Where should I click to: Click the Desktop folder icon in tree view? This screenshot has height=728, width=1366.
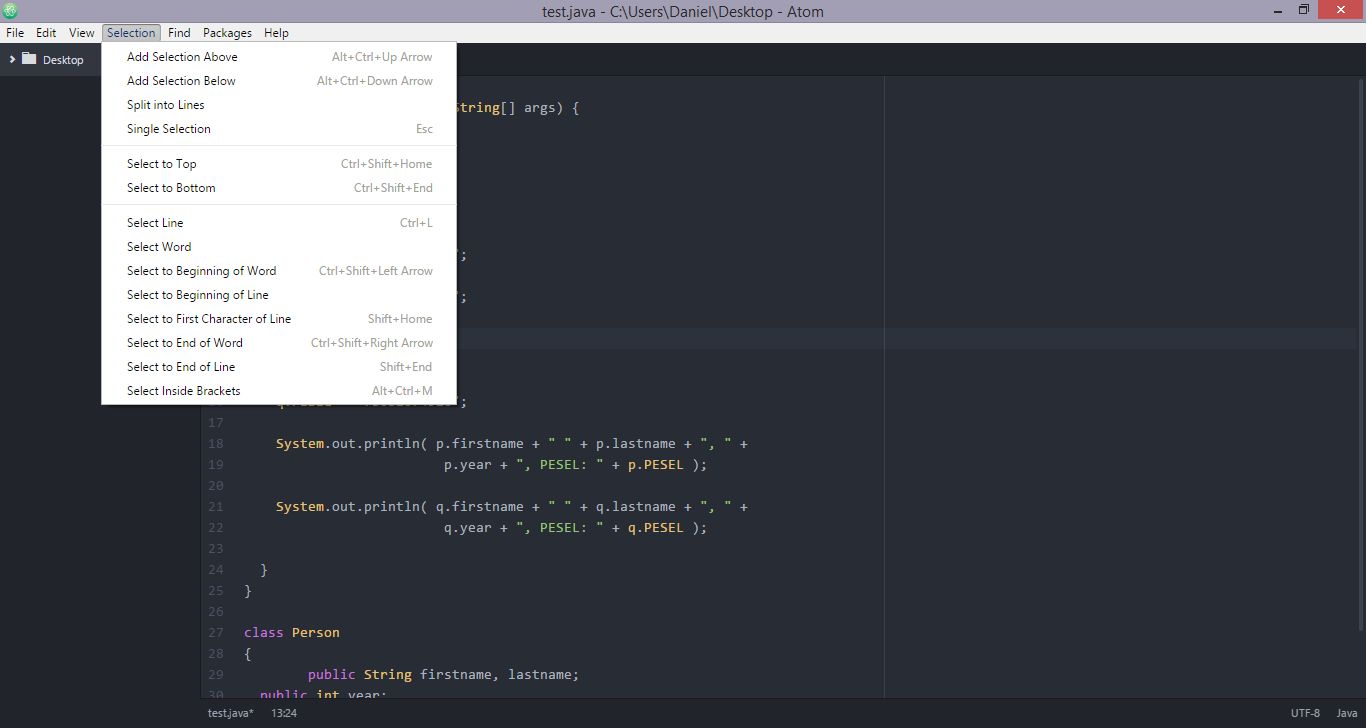coord(29,59)
